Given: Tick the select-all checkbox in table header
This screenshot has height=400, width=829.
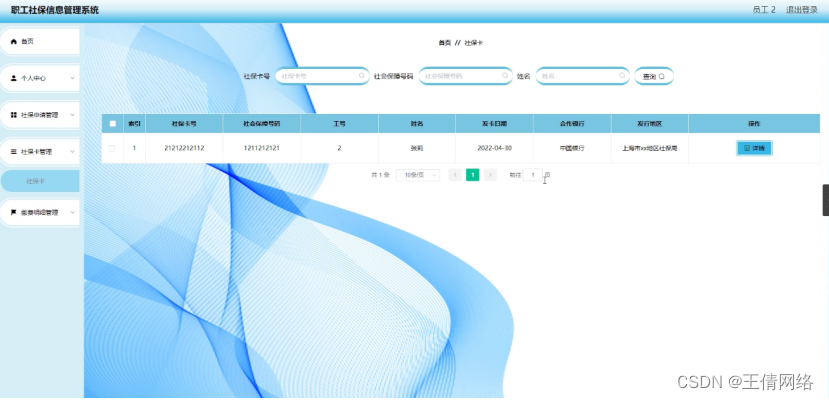Looking at the screenshot, I should pos(112,124).
